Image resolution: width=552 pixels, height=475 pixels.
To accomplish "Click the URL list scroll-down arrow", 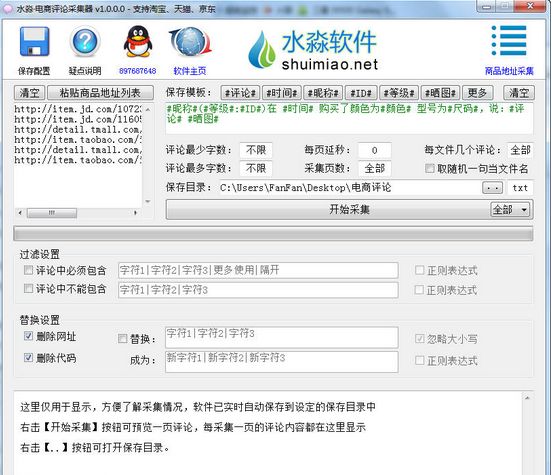I will 148,201.
